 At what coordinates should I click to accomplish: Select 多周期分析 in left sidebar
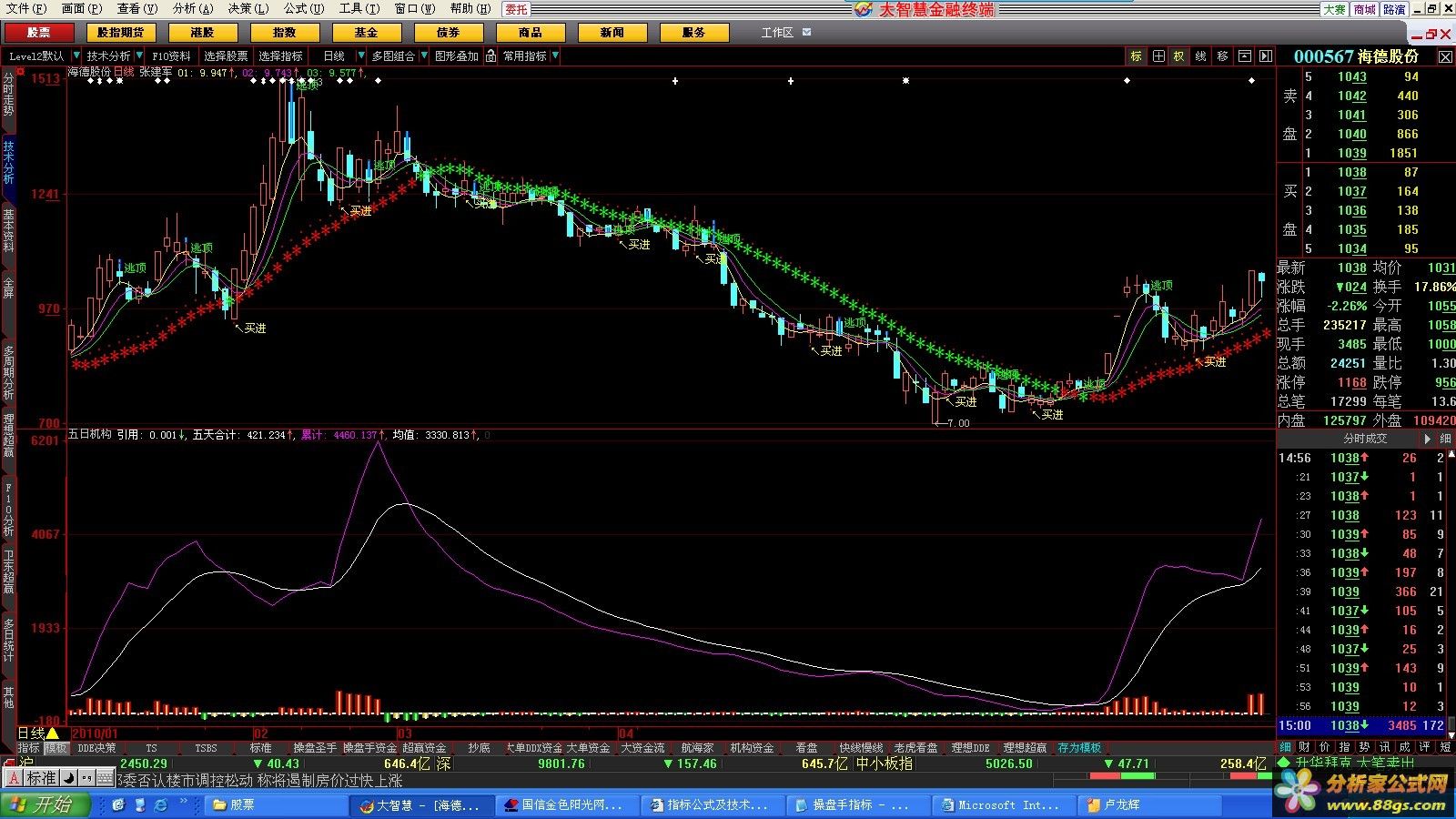pyautogui.click(x=8, y=370)
